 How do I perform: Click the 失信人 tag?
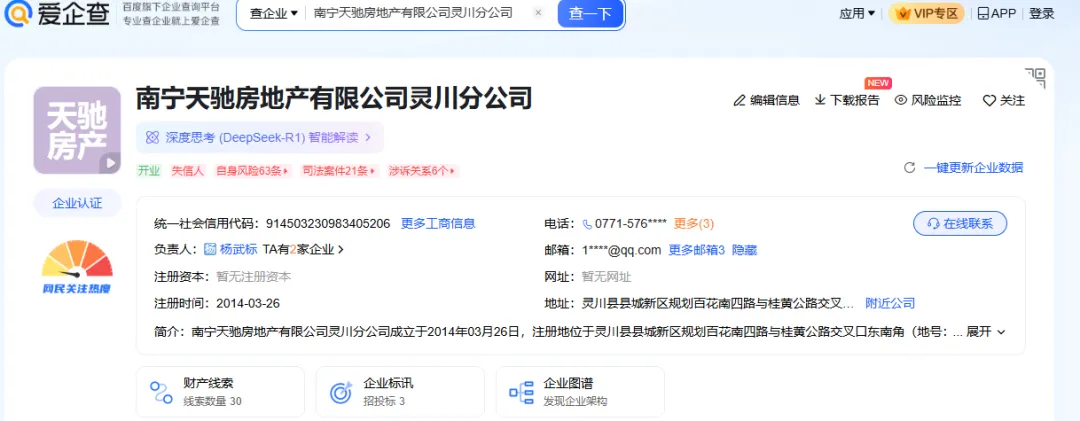click(188, 171)
